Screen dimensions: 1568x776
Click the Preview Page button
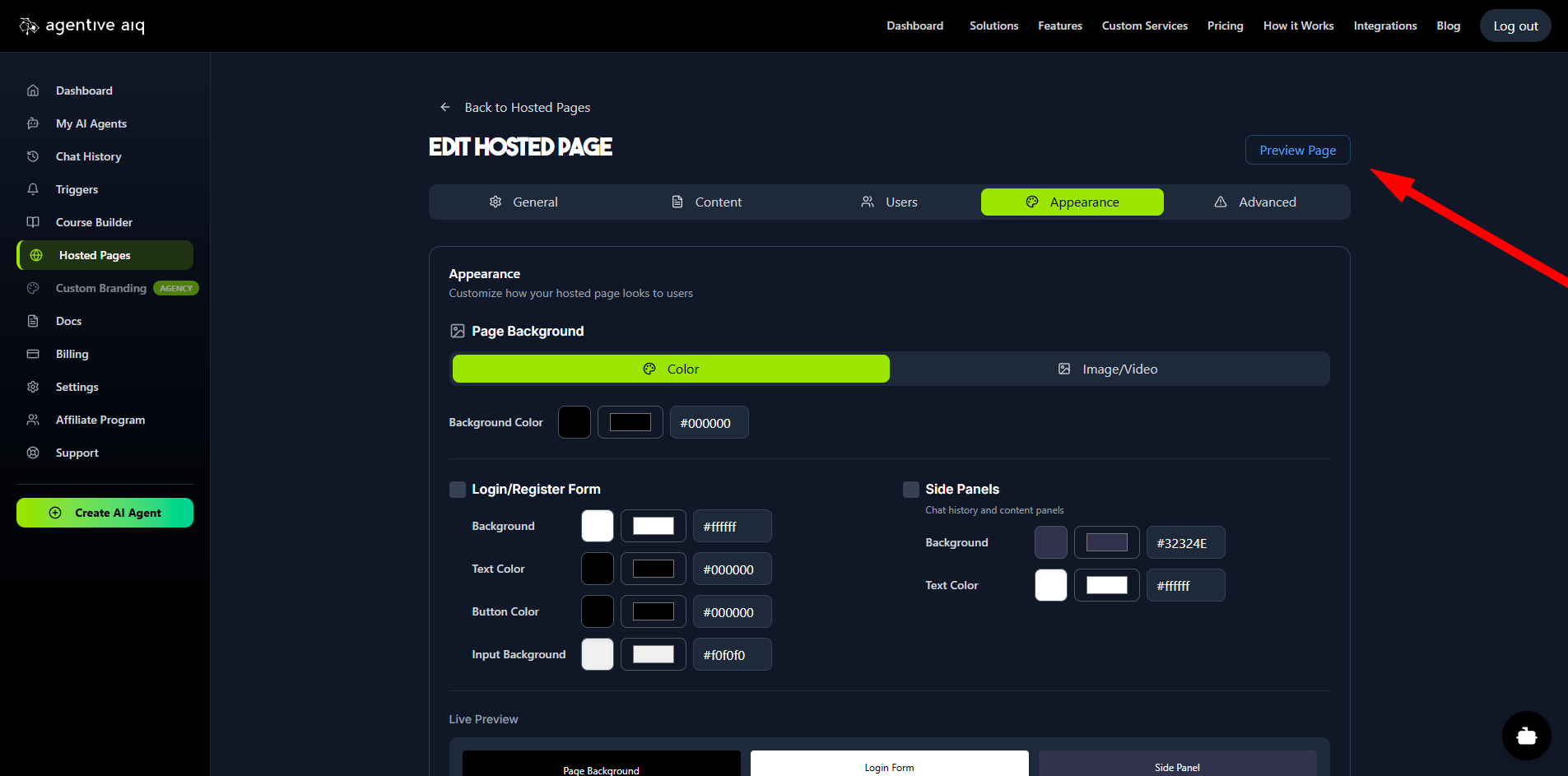[1297, 151]
